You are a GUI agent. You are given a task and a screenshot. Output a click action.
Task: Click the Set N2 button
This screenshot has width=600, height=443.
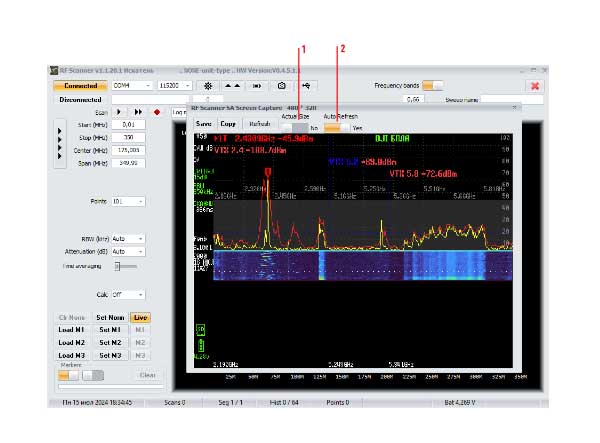tap(110, 343)
